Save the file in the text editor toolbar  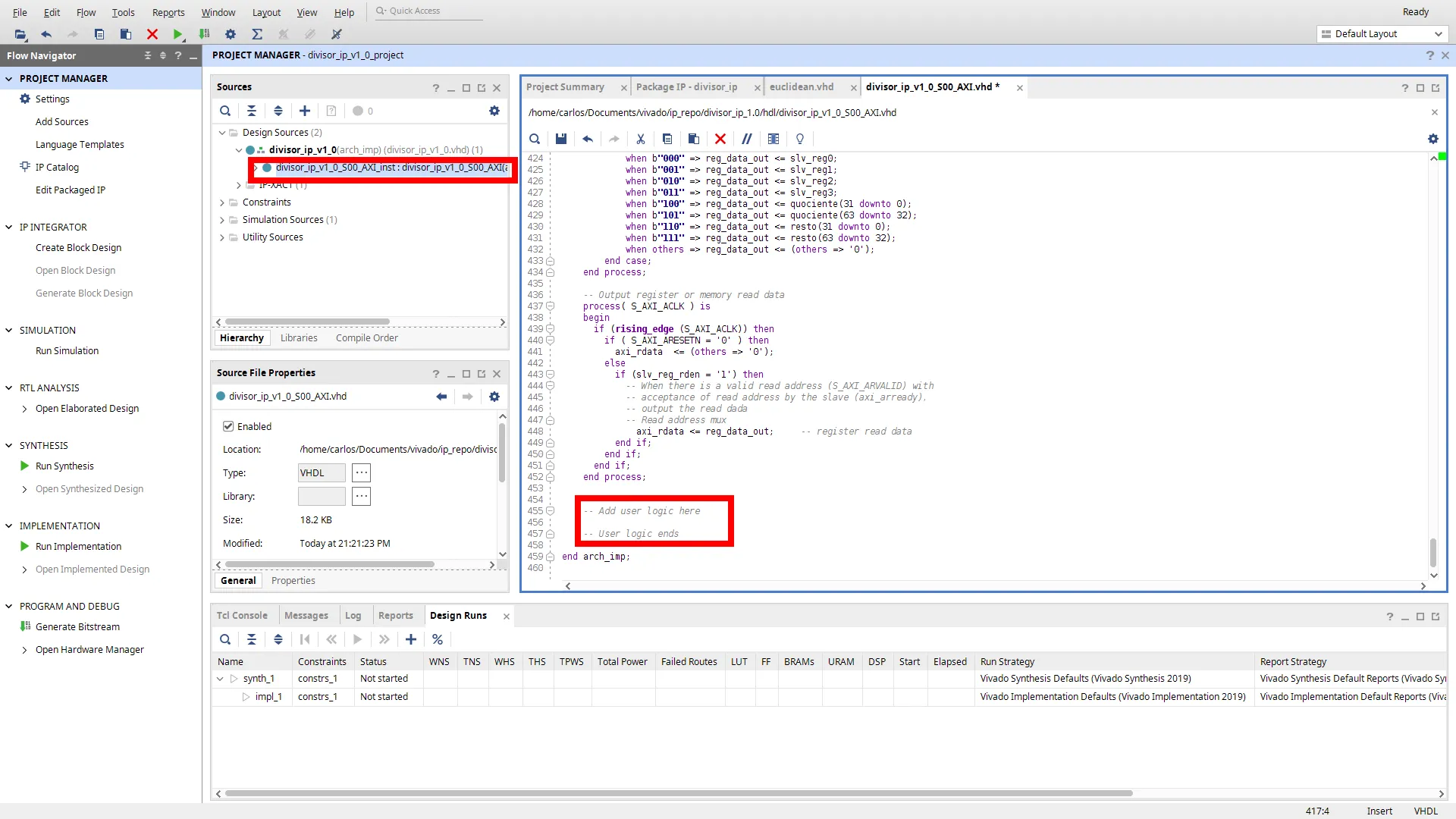tap(561, 139)
